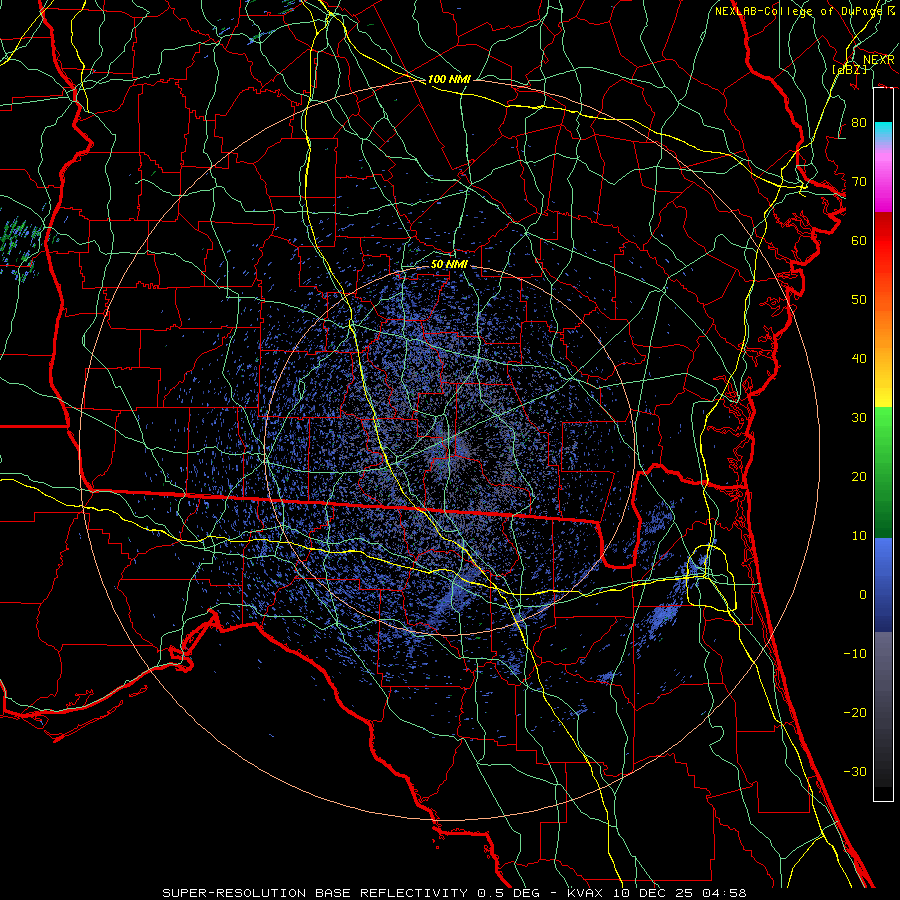Select the 70 value on the dBZ scale
Screen dimensions: 900x900
coord(859,182)
